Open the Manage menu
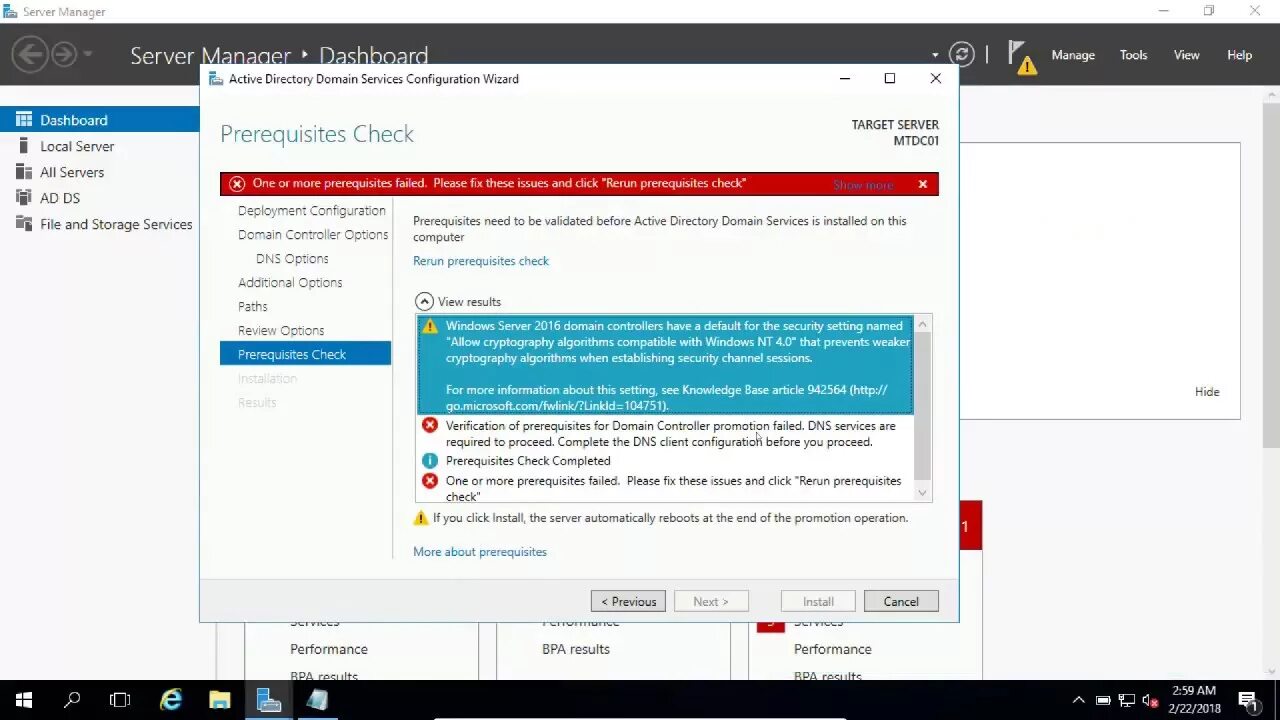Image resolution: width=1280 pixels, height=720 pixels. click(x=1073, y=55)
